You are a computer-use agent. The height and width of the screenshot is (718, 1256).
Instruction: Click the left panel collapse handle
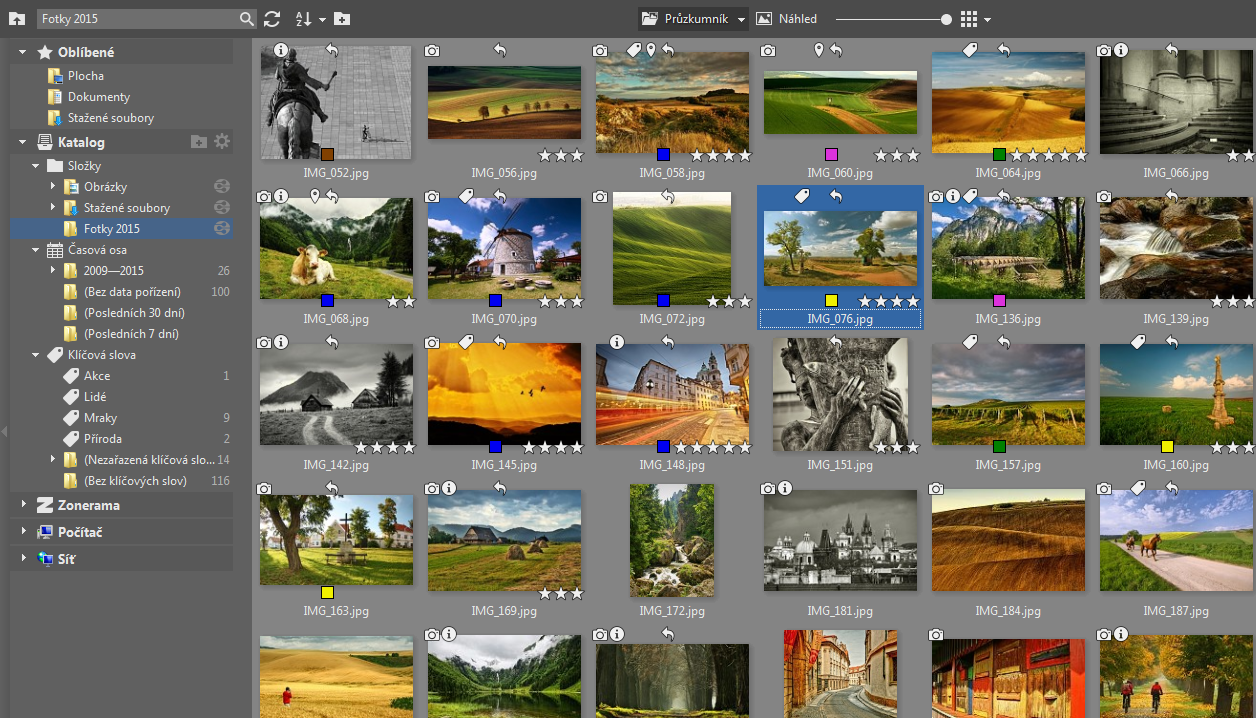(4, 432)
